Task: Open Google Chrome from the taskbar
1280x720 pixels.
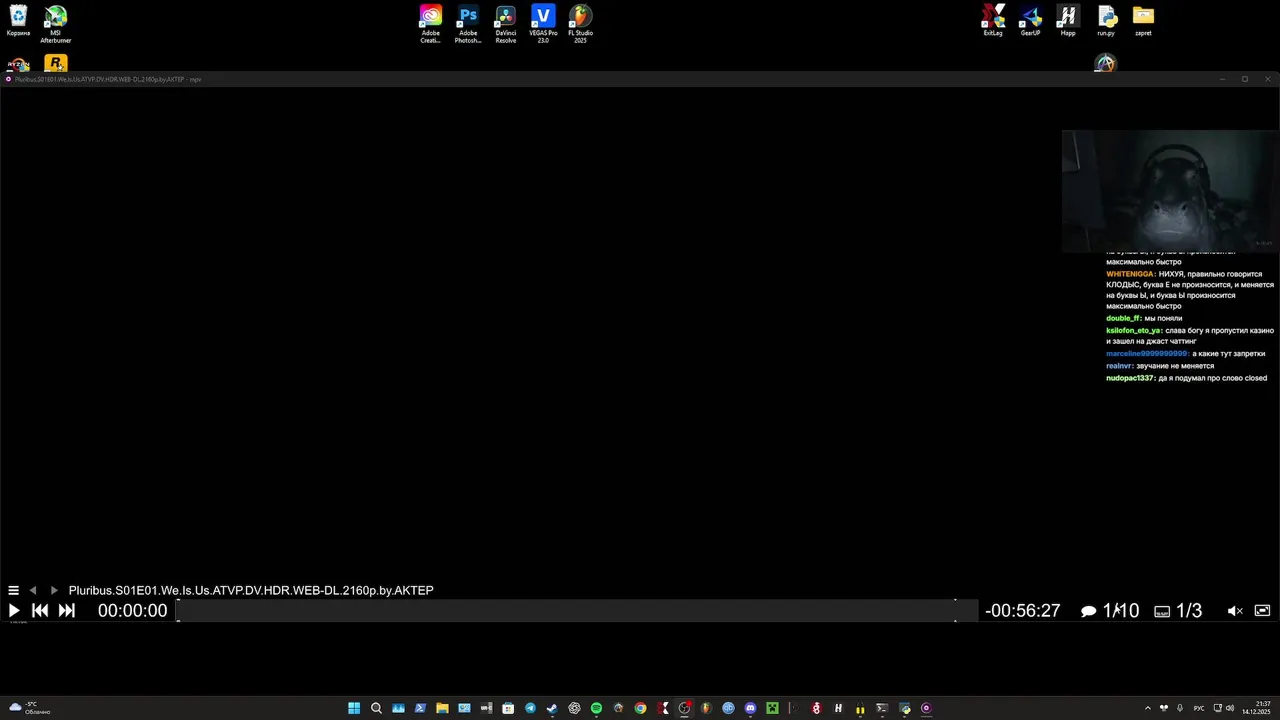Action: click(x=640, y=708)
